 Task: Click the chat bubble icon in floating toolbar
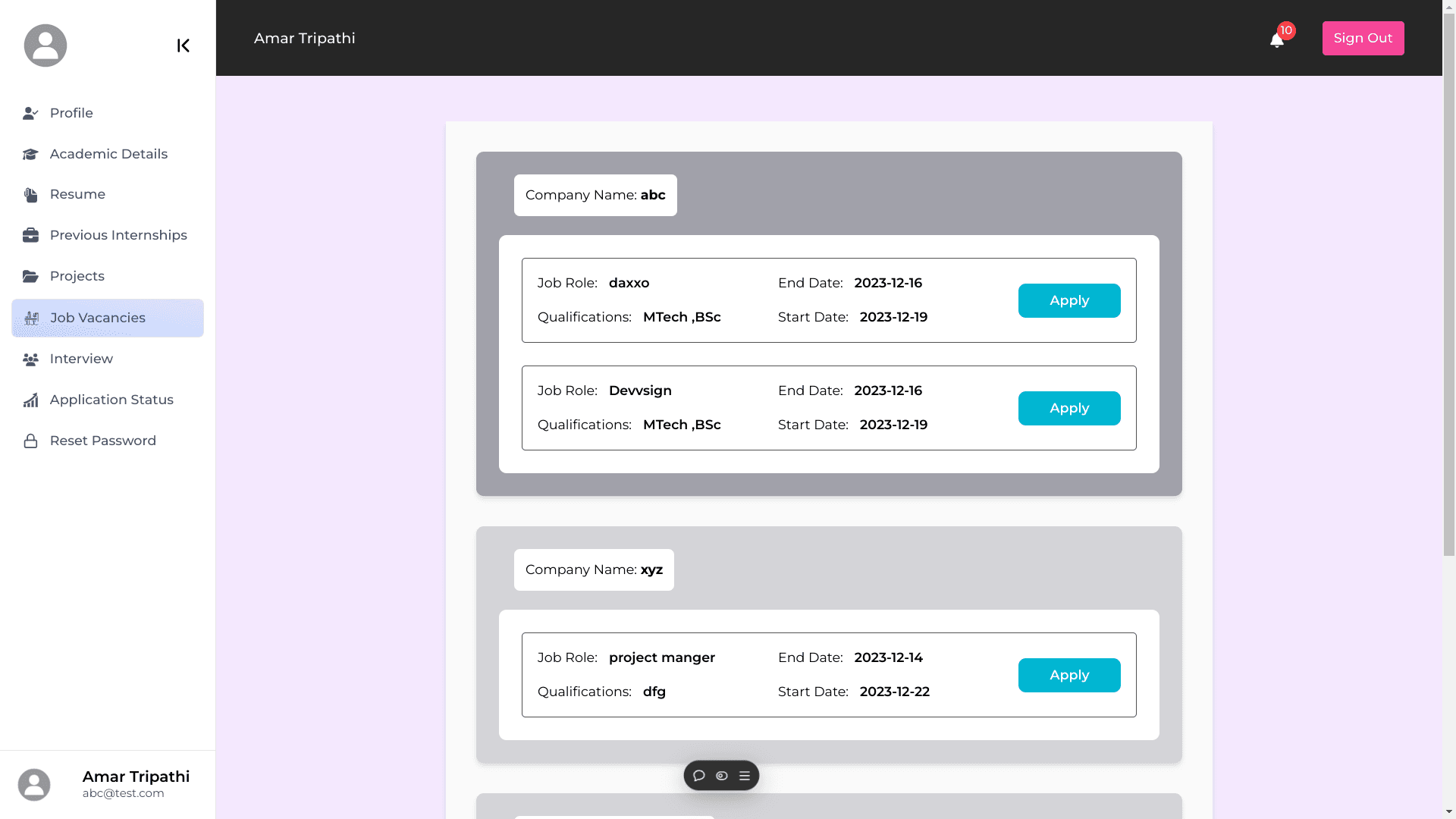tap(699, 776)
